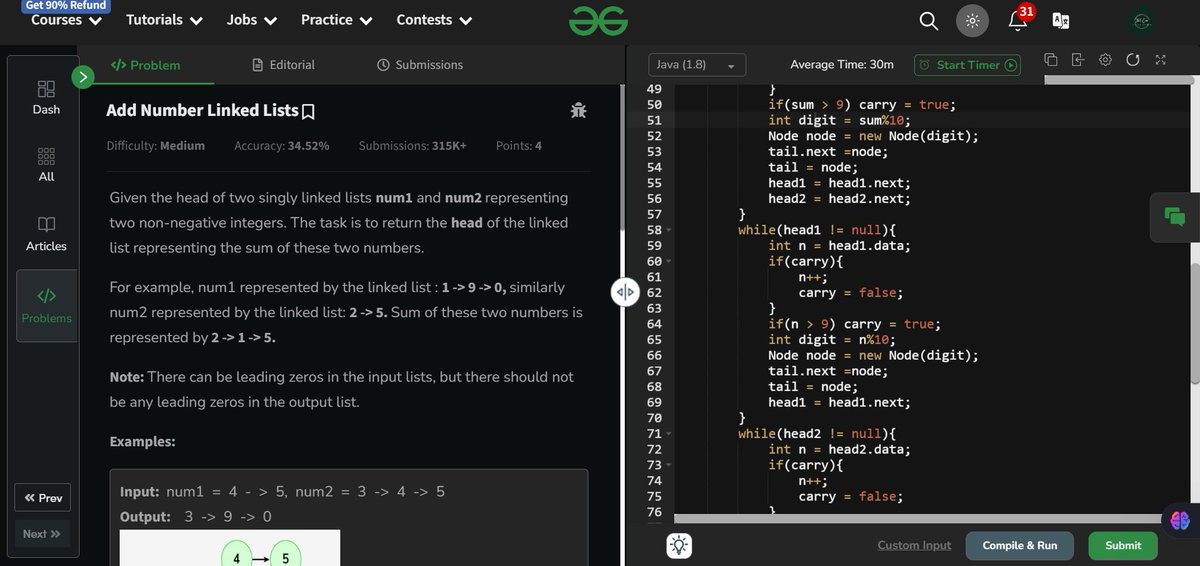The image size is (1200, 566).
Task: Fold code block at line 71
Action: tap(668, 434)
